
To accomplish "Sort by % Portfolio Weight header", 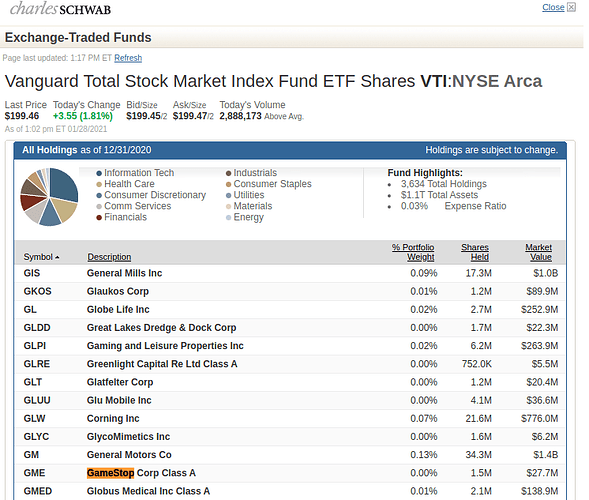I will click(413, 252).
